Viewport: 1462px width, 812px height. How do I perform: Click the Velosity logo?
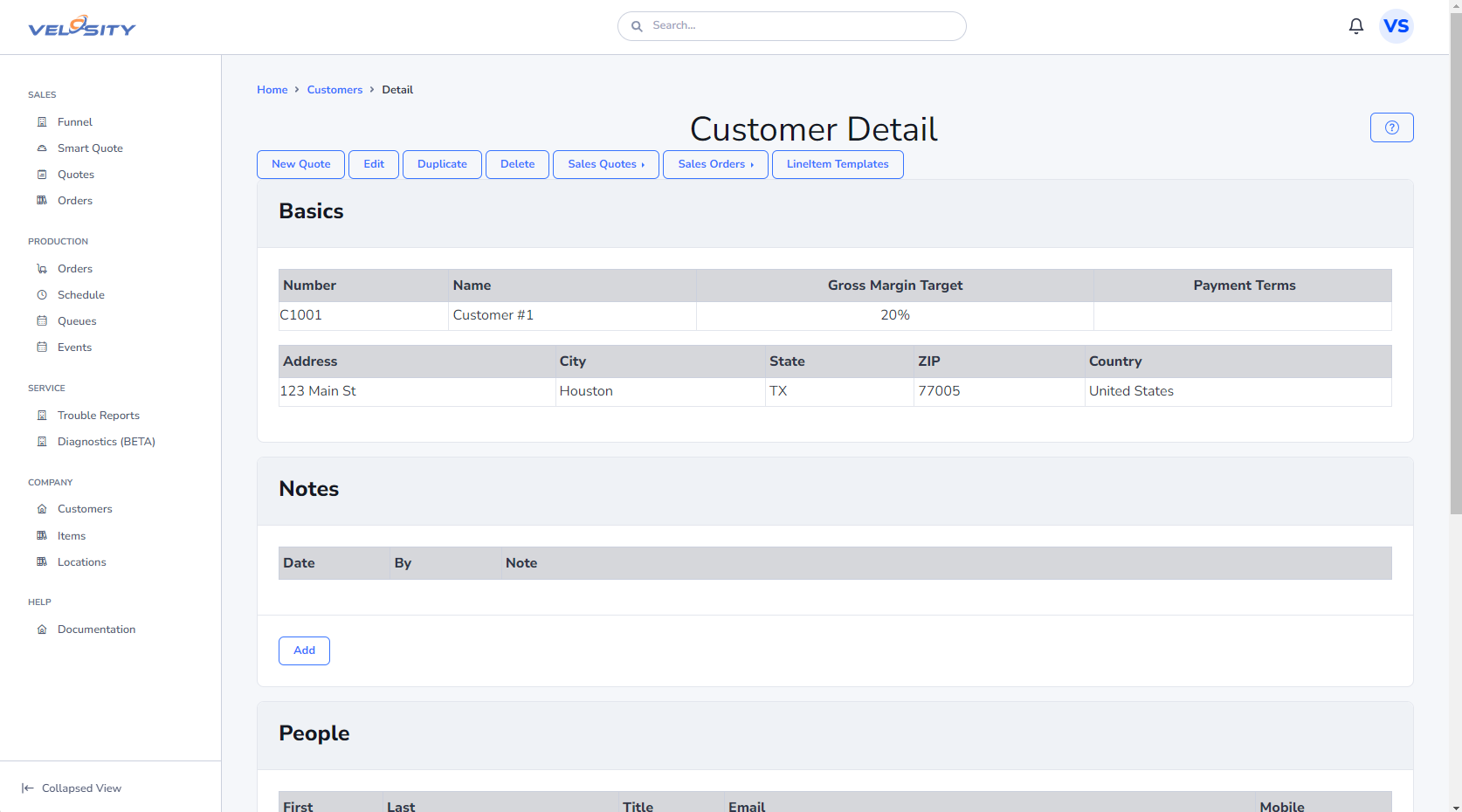point(82,27)
